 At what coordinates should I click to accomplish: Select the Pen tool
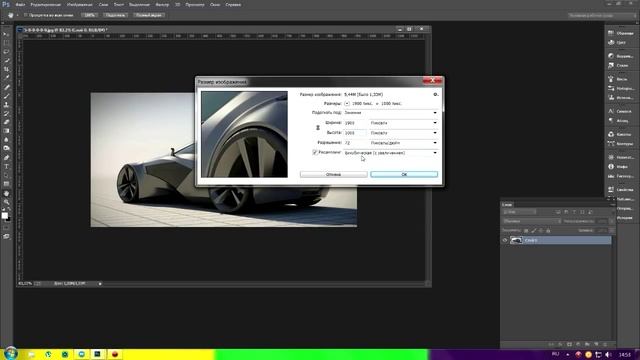[x=6, y=158]
